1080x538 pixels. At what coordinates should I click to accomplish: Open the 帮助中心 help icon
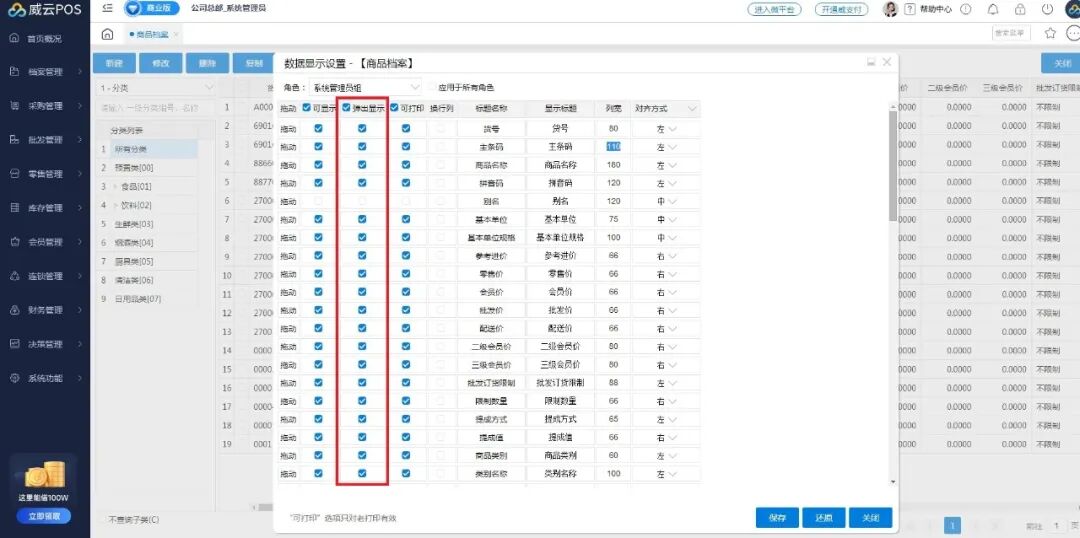[x=910, y=9]
